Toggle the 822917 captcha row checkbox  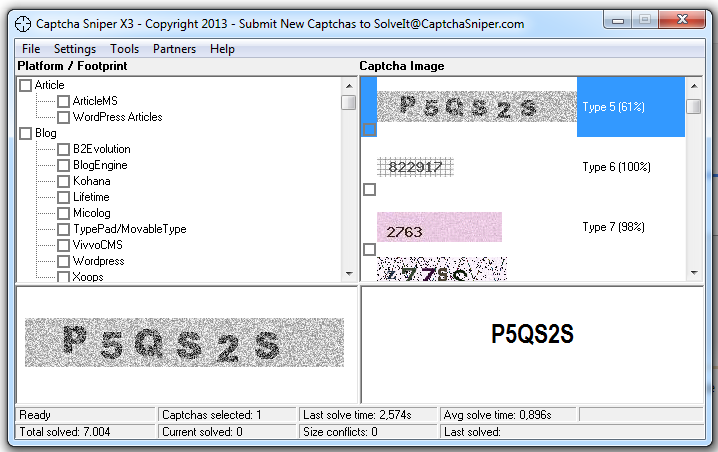pos(370,189)
